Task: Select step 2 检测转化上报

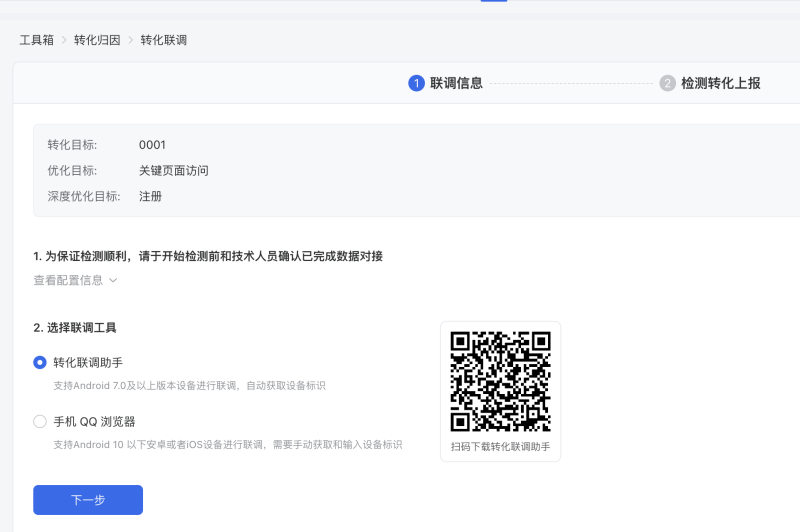Action: (x=710, y=83)
